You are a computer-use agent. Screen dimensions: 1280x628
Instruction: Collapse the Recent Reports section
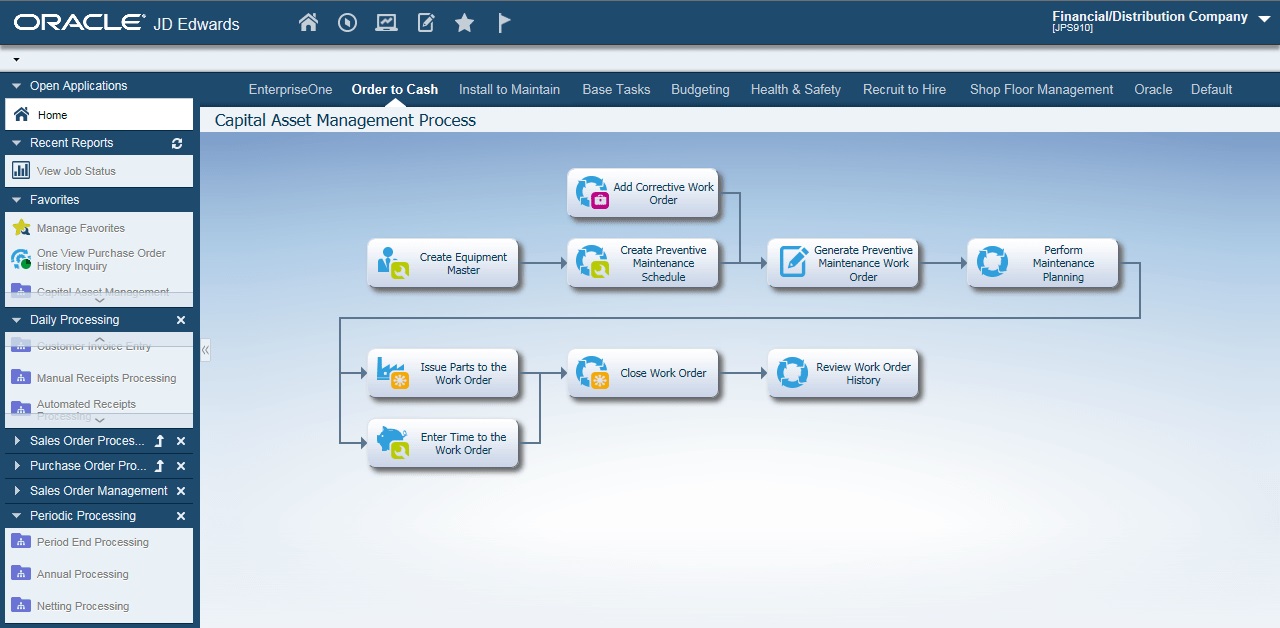coord(16,143)
